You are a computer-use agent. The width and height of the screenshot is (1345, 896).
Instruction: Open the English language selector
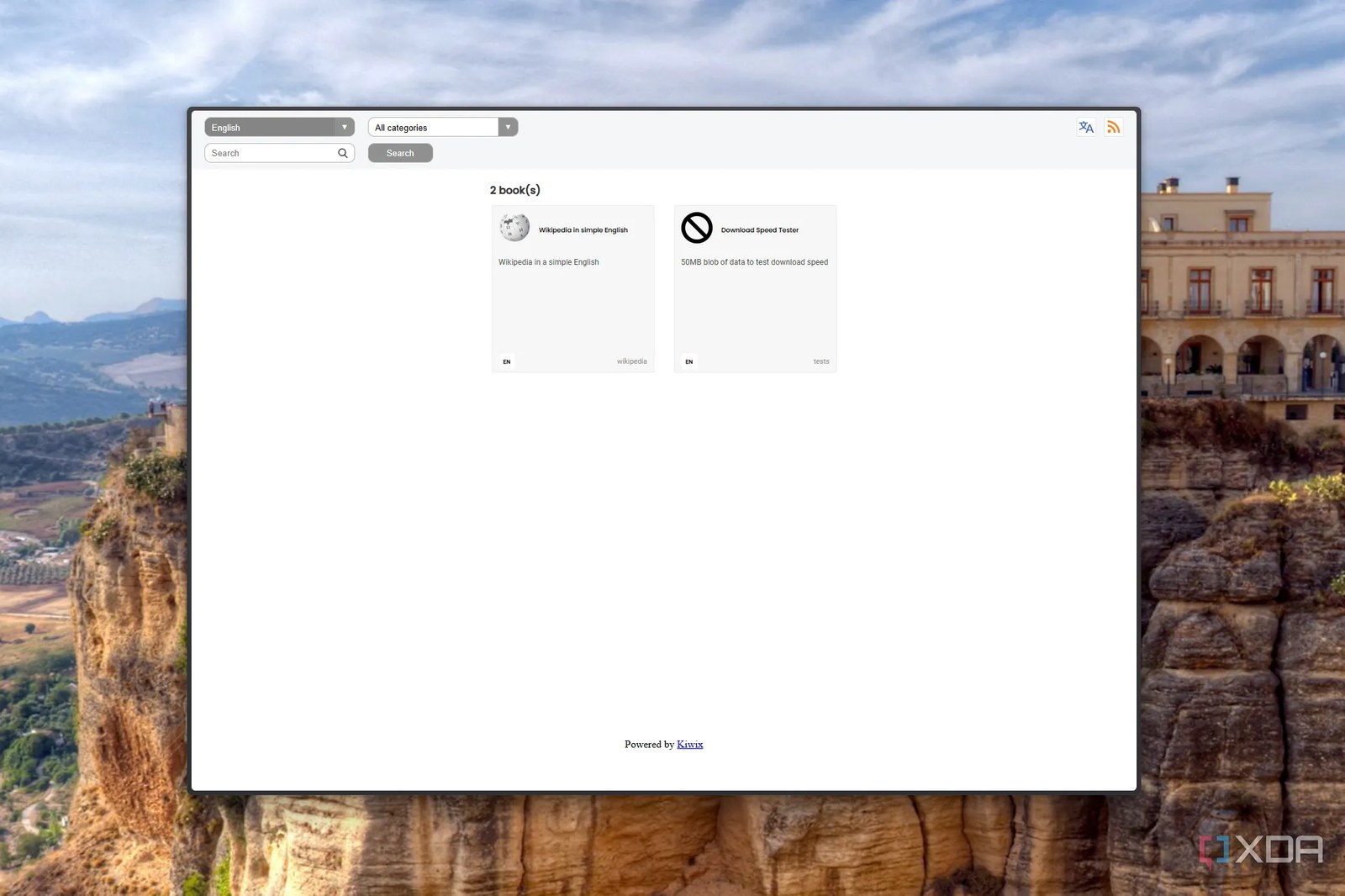tap(279, 127)
